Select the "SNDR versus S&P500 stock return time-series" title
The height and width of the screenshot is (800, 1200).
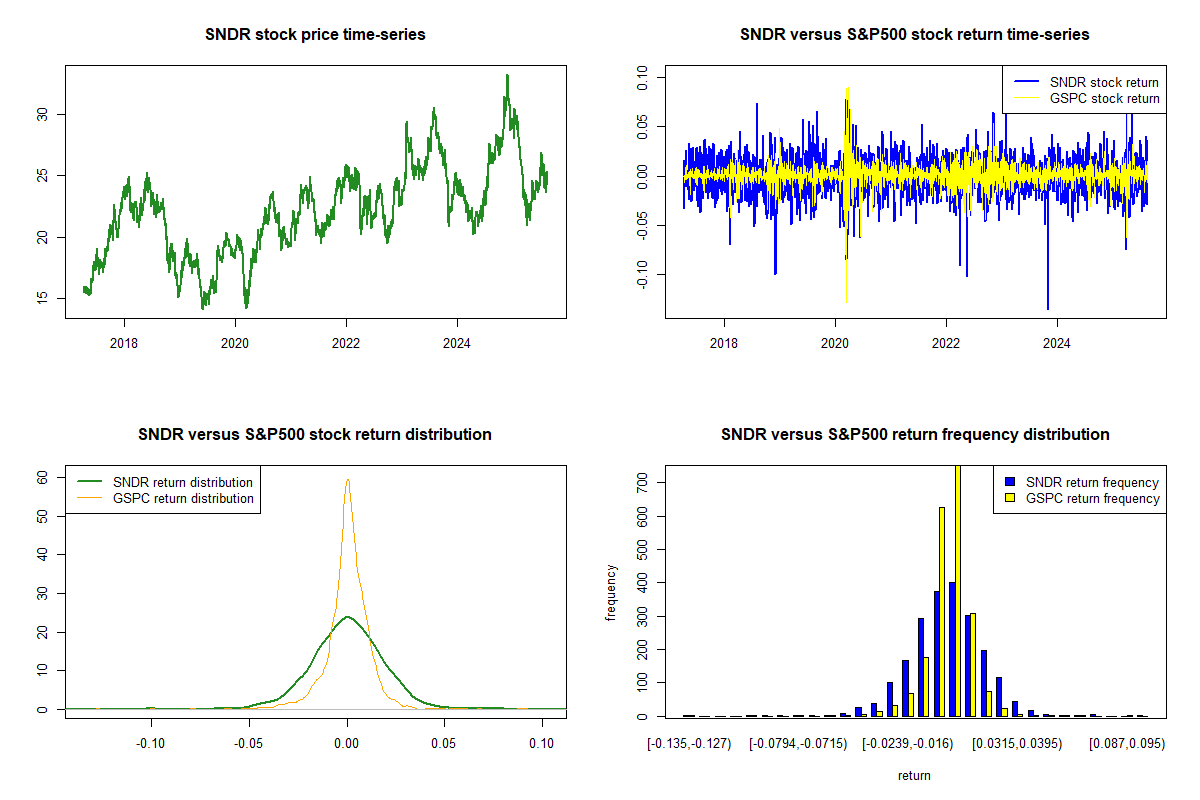click(914, 35)
